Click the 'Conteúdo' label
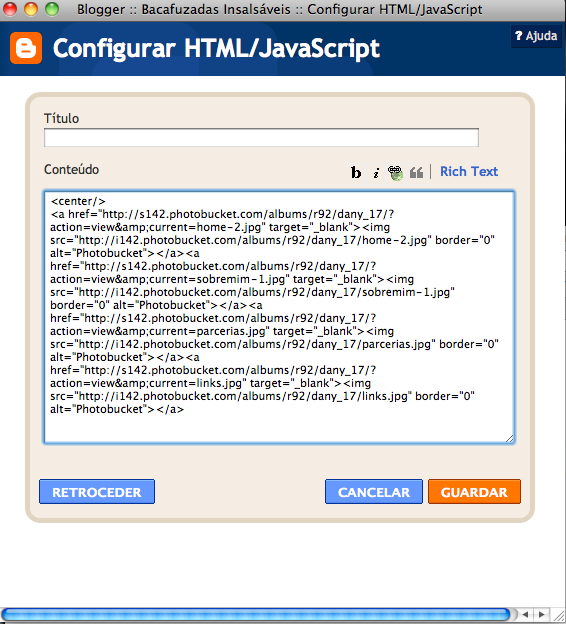The image size is (566, 624). [x=71, y=170]
